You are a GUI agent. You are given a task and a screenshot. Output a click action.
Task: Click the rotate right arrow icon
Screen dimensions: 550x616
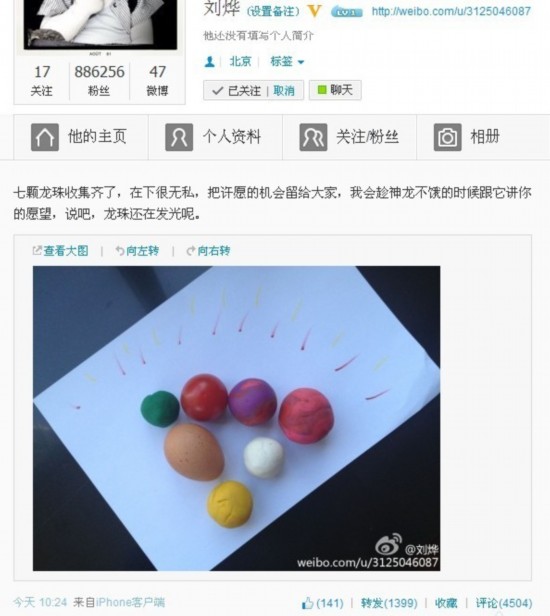191,251
